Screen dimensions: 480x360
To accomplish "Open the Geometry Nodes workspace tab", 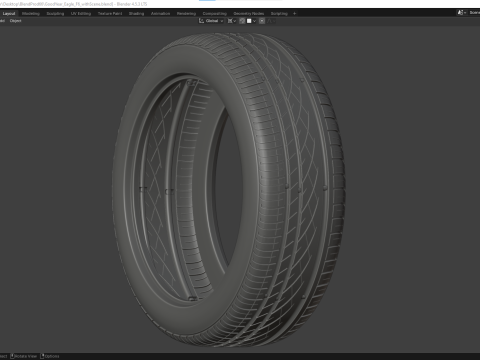I will pyautogui.click(x=249, y=14).
